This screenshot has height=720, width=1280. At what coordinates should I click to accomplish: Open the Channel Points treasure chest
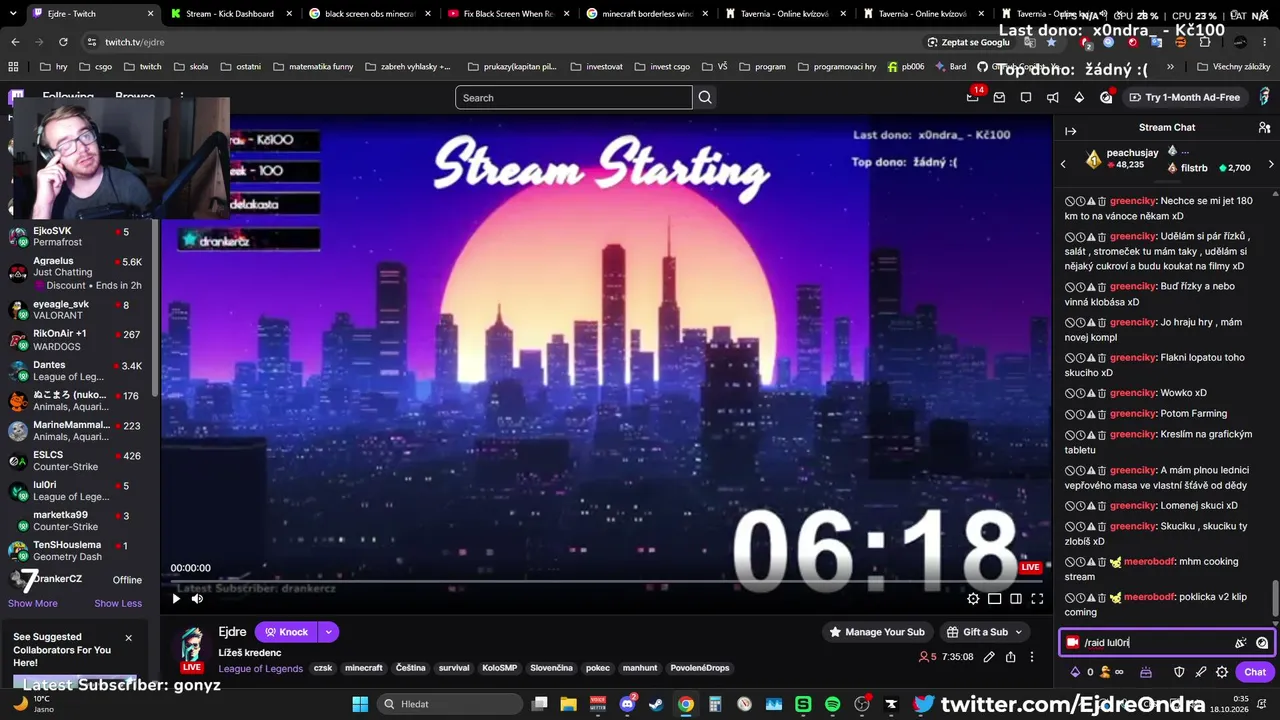[1146, 672]
